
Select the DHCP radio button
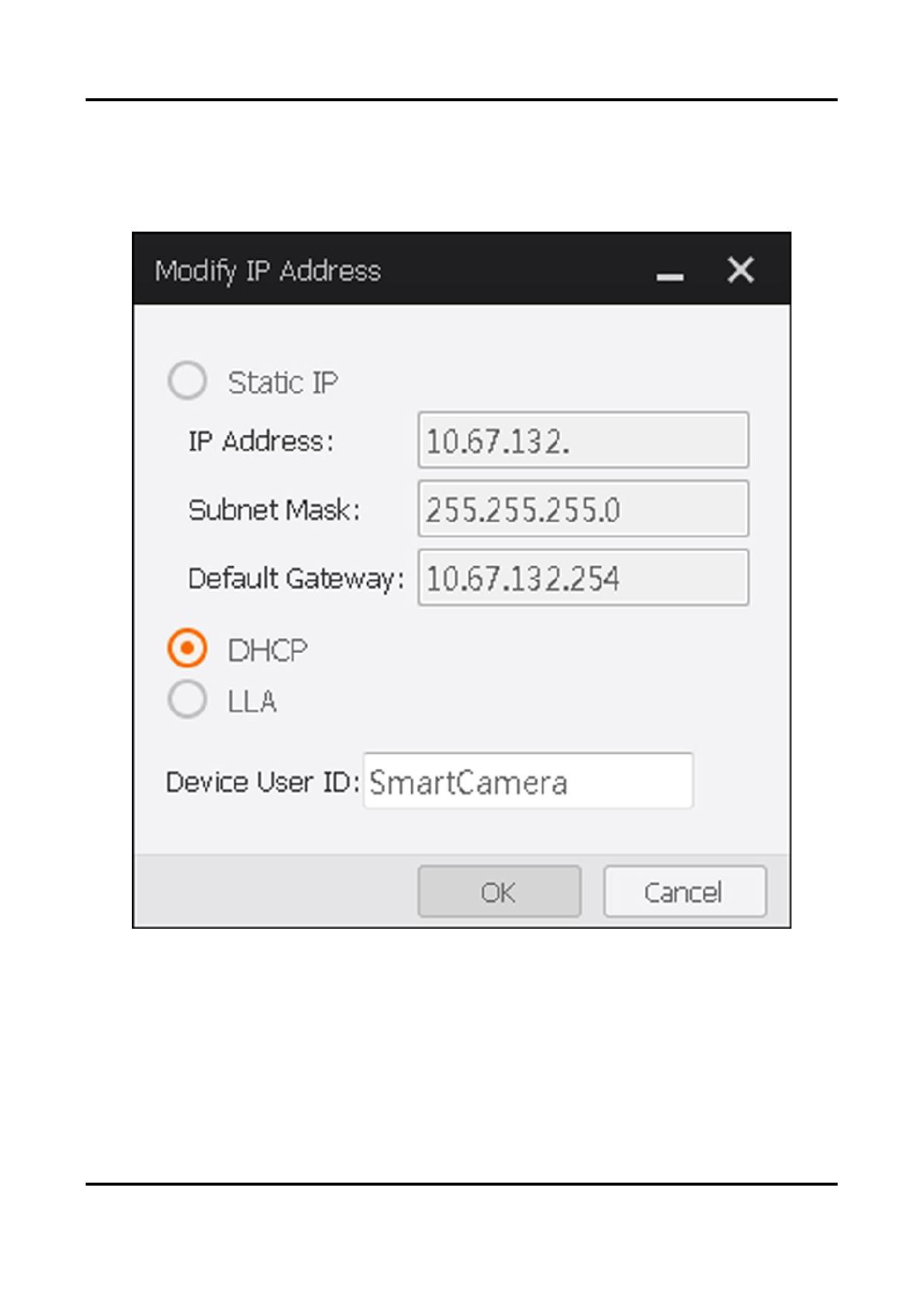pyautogui.click(x=187, y=649)
